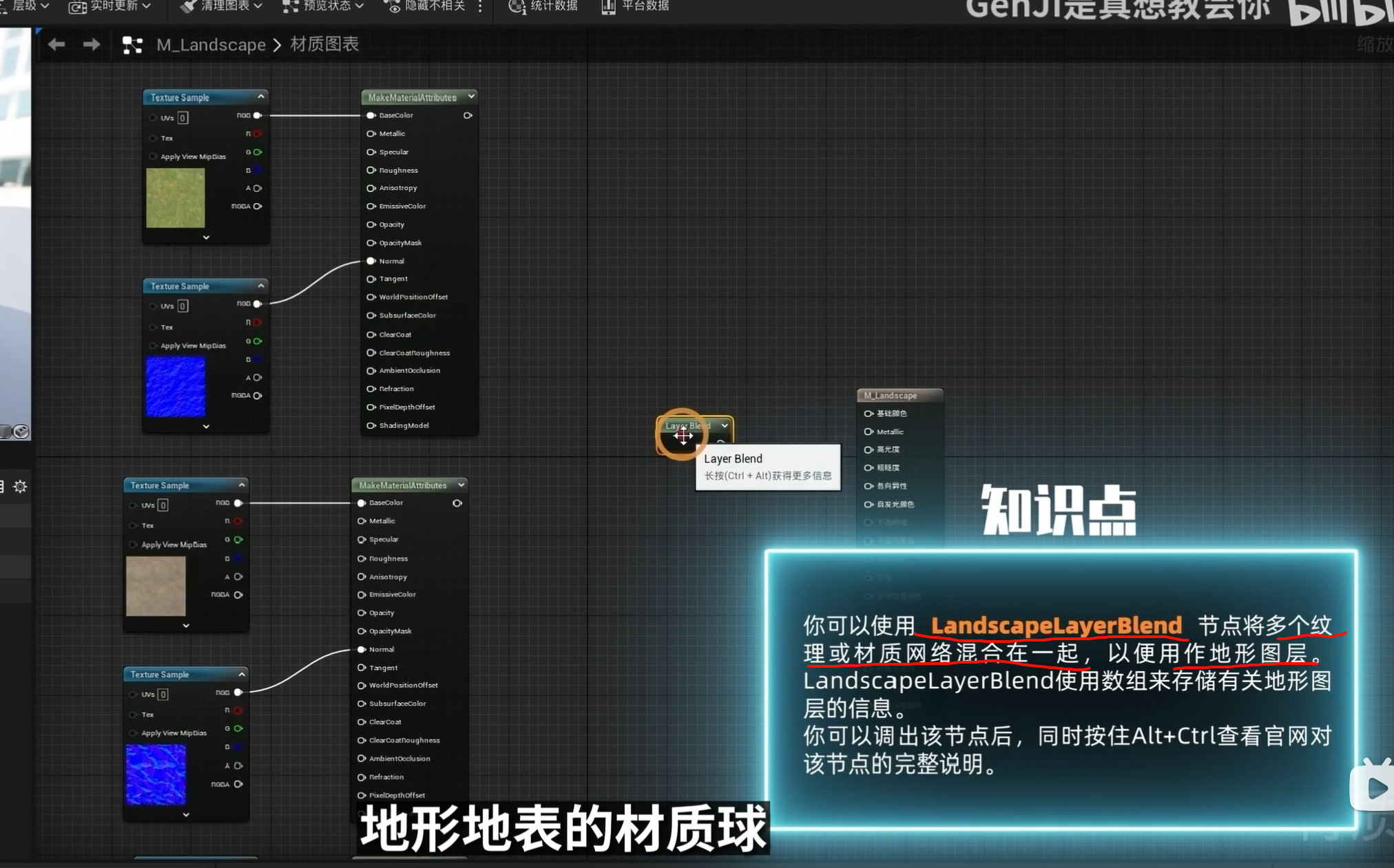This screenshot has width=1394, height=868.
Task: Click the Clean Graph (清理图表) toolbar icon
Action: (187, 6)
